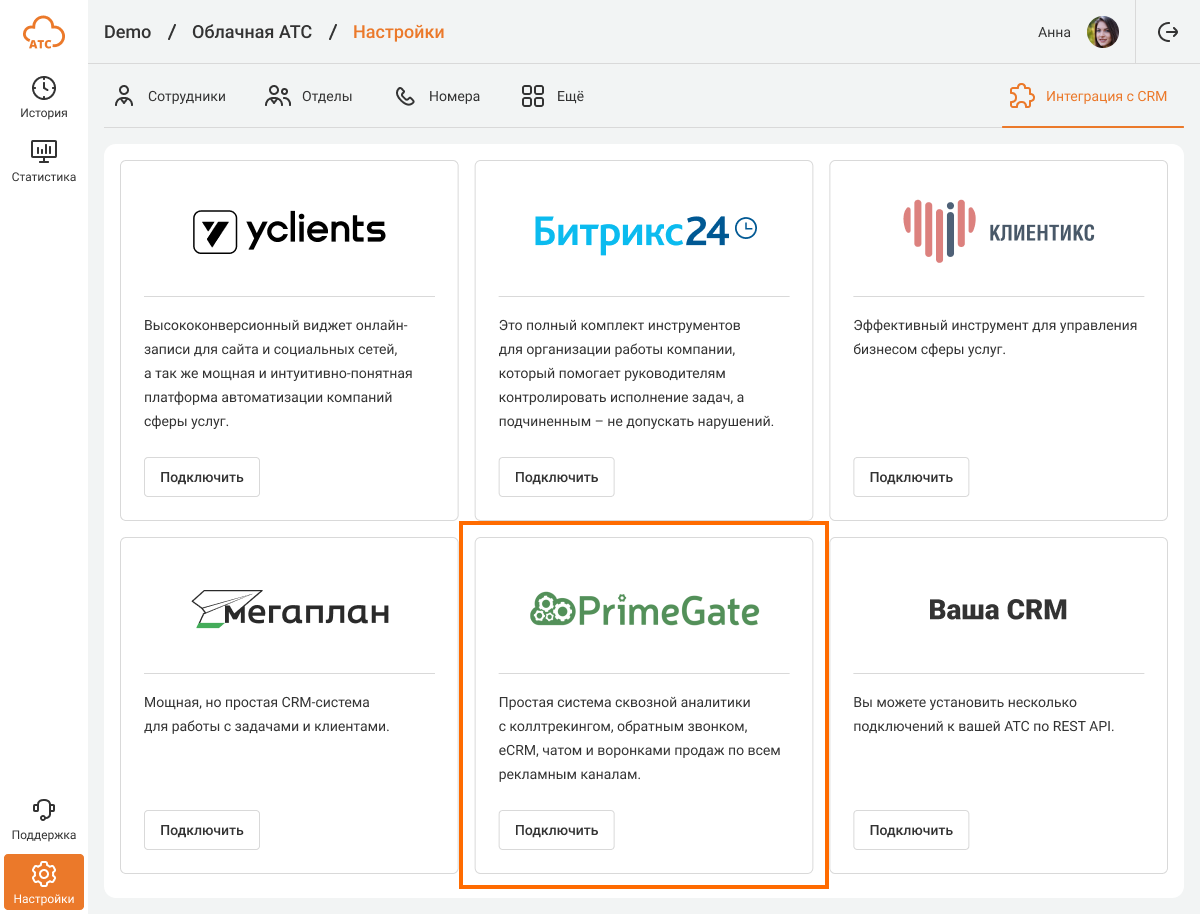
Task: Open the Статистика chart icon
Action: [44, 152]
